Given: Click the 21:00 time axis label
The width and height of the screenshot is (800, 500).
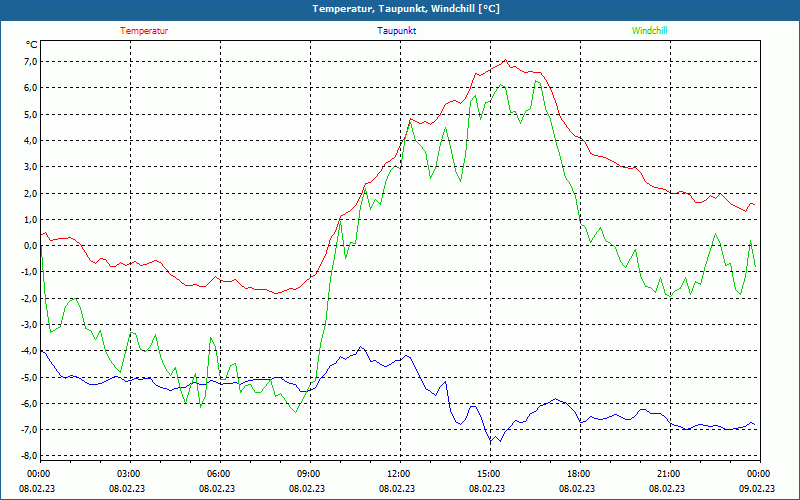Looking at the screenshot, I should (668, 473).
